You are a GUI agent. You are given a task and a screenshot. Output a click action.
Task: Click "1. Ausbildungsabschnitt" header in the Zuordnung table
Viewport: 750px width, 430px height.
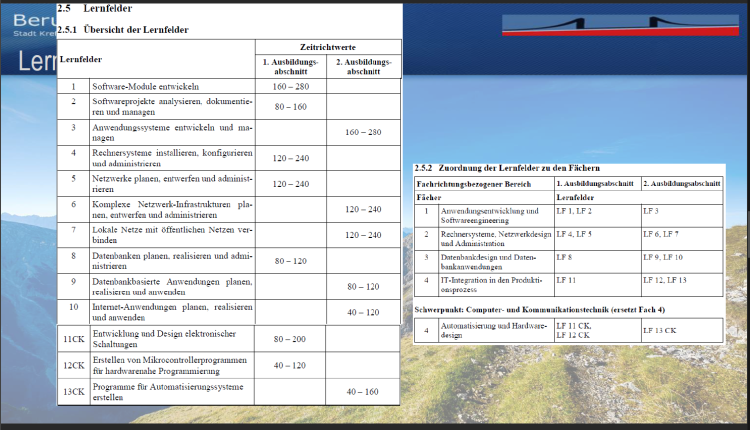(595, 183)
